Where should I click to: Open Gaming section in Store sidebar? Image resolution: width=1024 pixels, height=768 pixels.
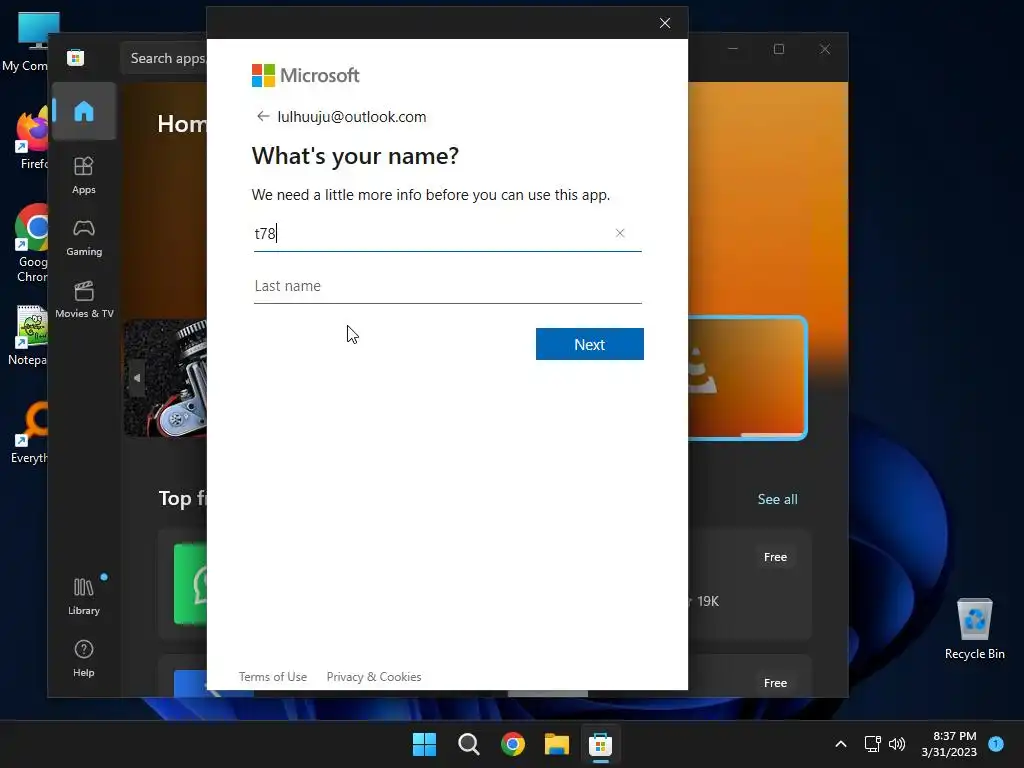(84, 237)
